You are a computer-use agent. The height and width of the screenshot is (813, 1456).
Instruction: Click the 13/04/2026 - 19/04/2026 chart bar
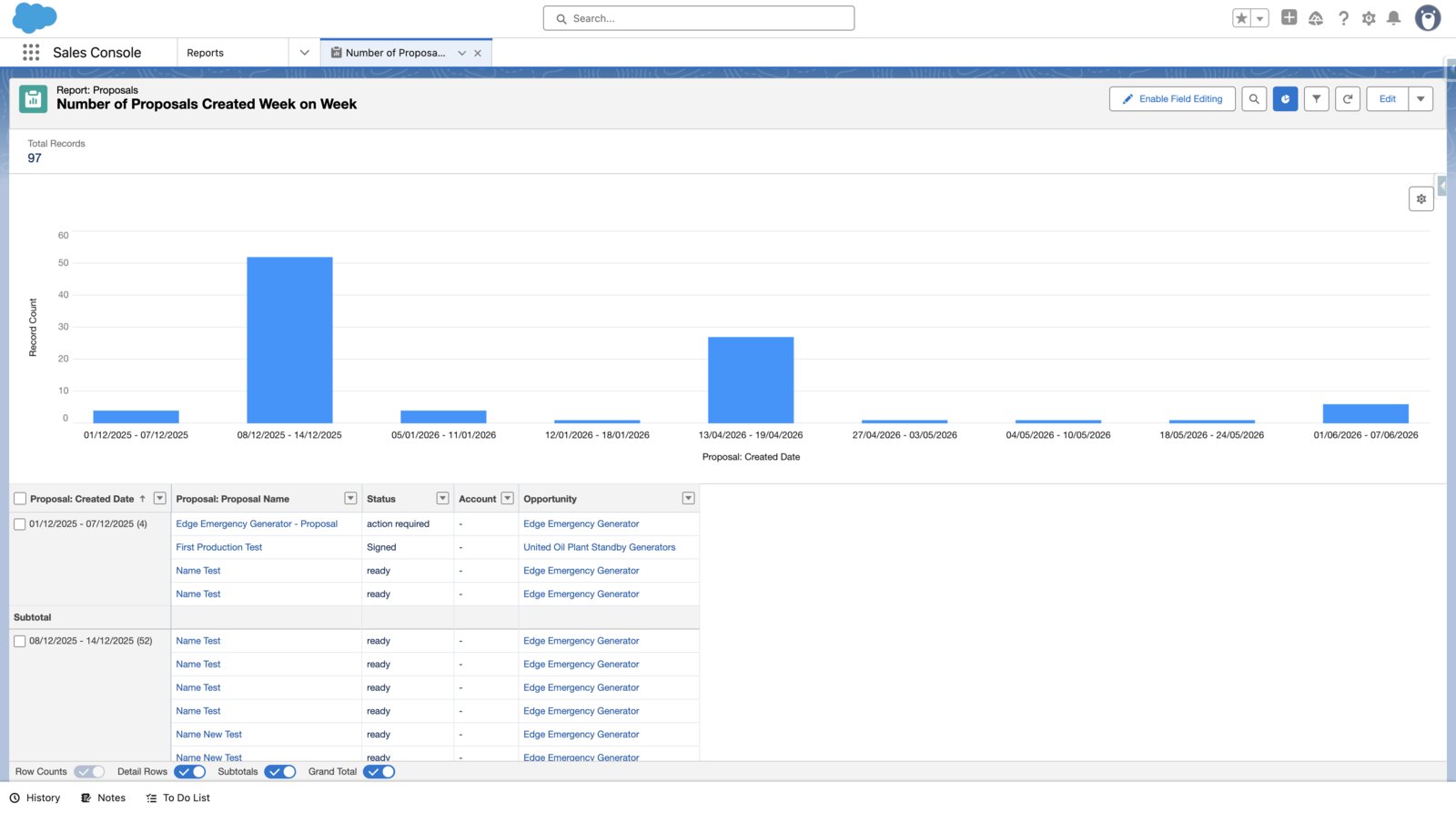[x=751, y=380]
